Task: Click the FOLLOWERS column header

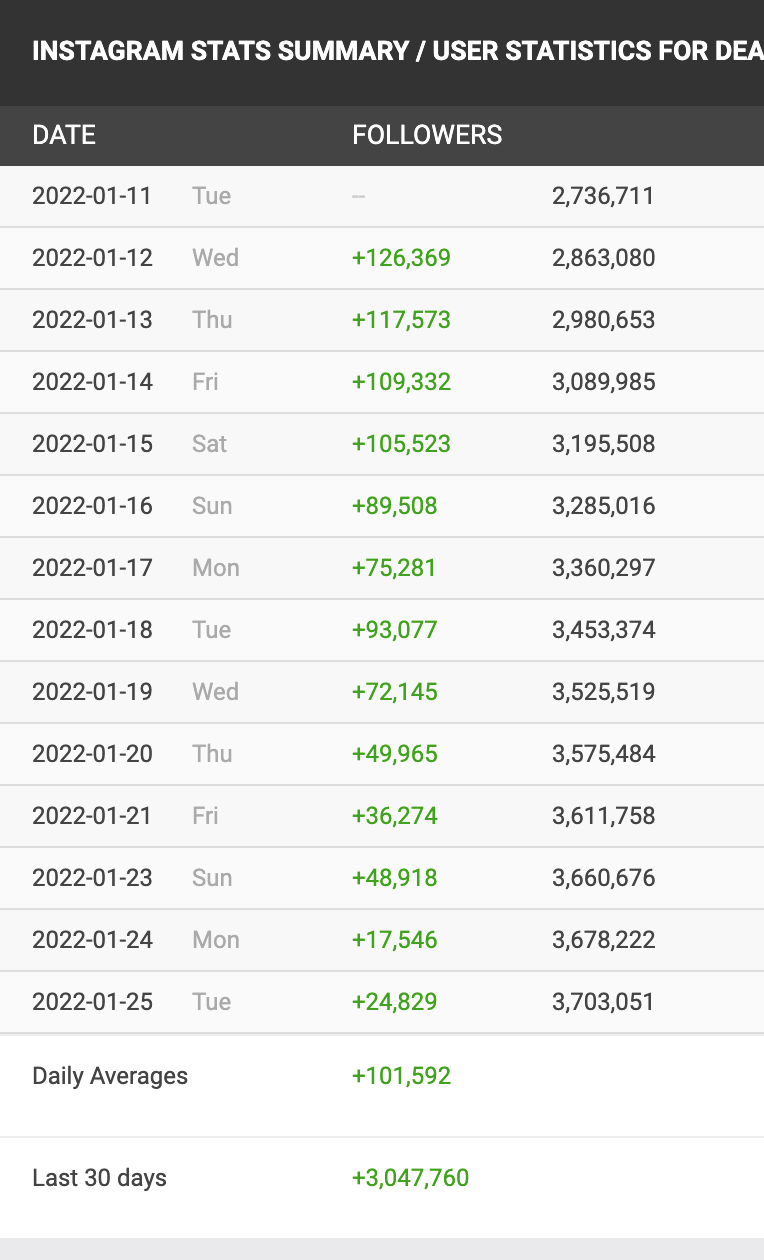Action: click(427, 135)
